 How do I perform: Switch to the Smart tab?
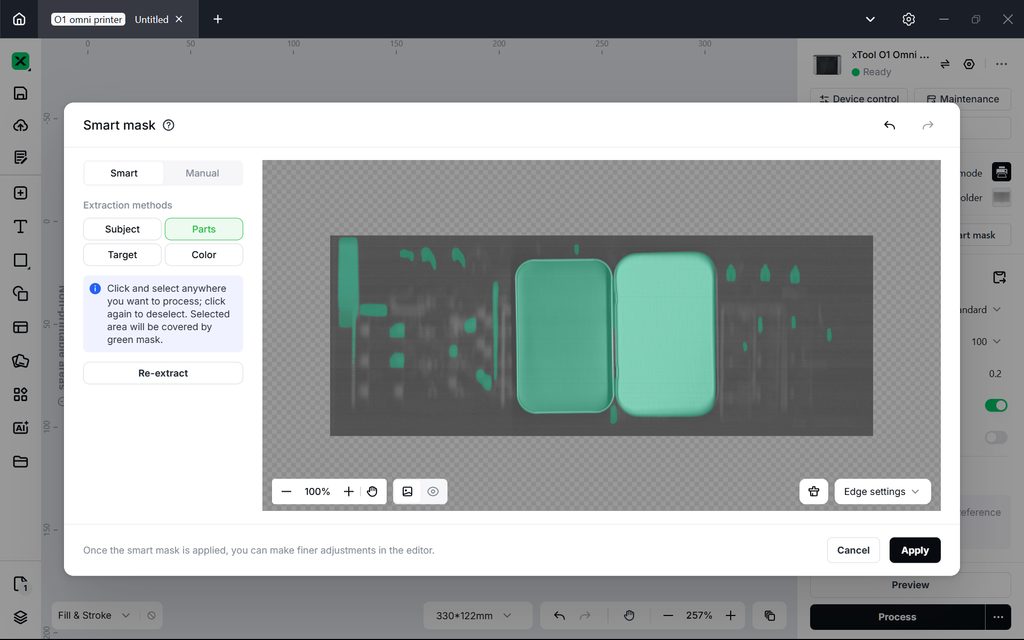[124, 173]
